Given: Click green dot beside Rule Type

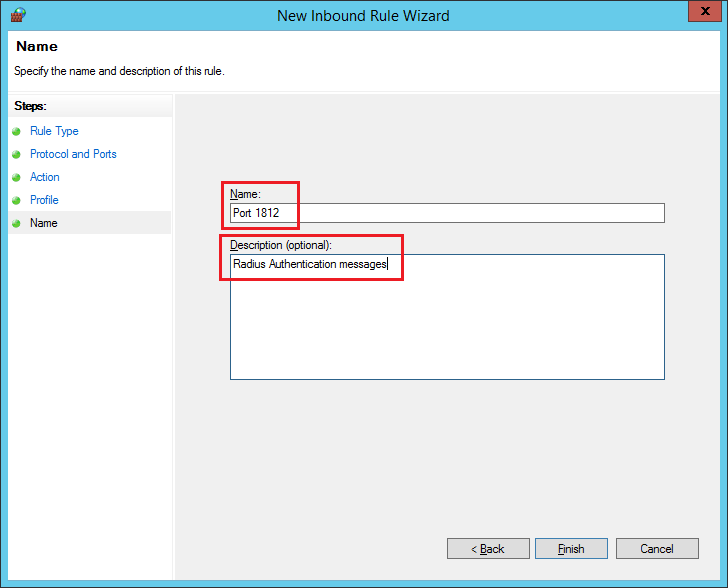Looking at the screenshot, I should click(17, 131).
